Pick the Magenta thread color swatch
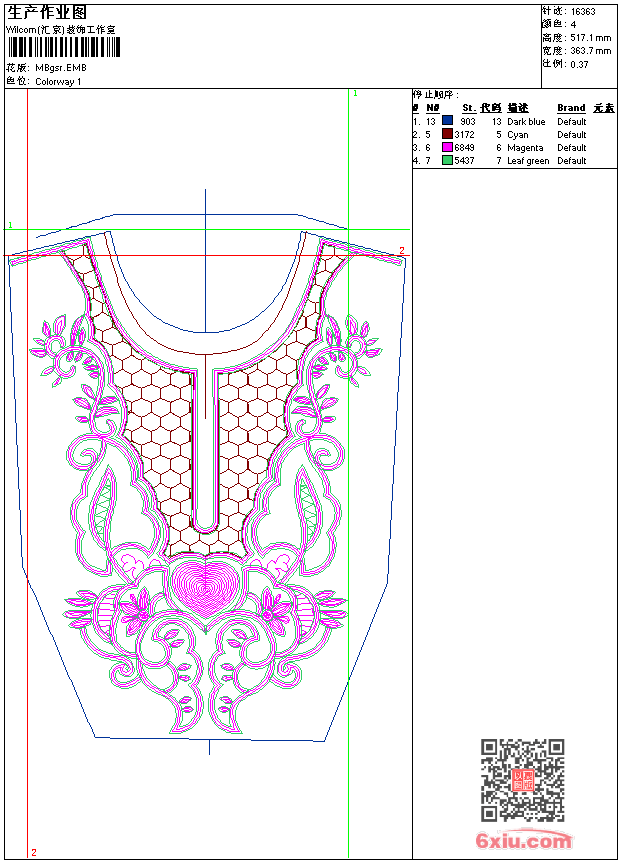This screenshot has width=620, height=860. pos(447,147)
